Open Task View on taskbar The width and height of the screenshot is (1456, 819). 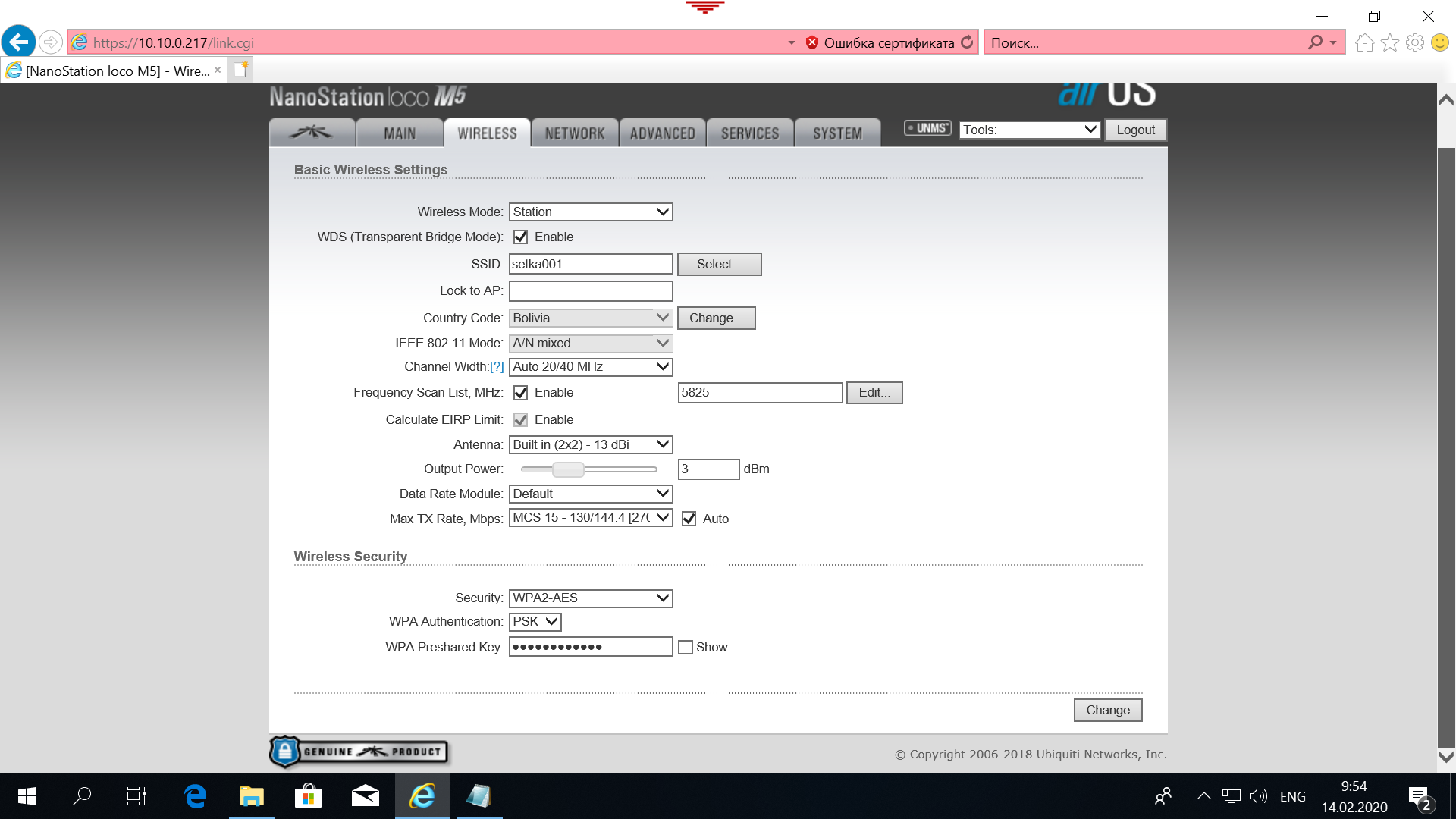136,796
